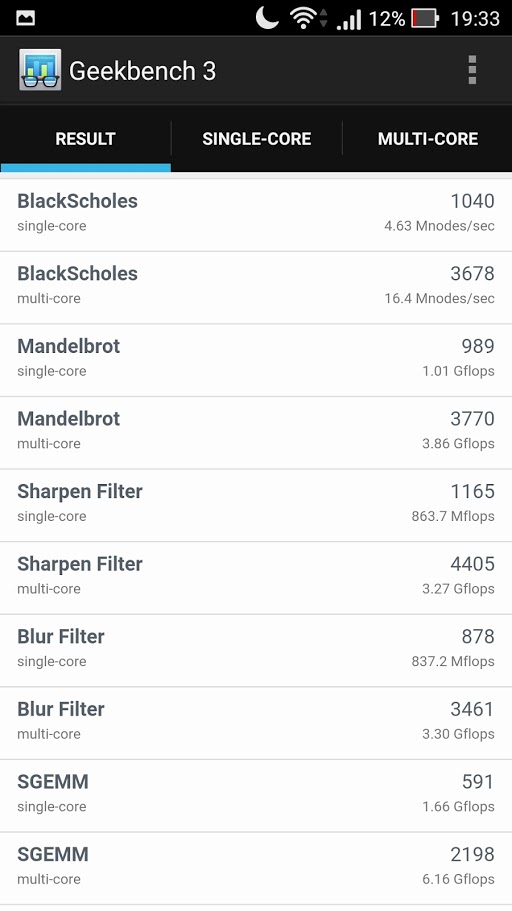Tap the picture notification icon
The height and width of the screenshot is (911, 512).
[25, 18]
